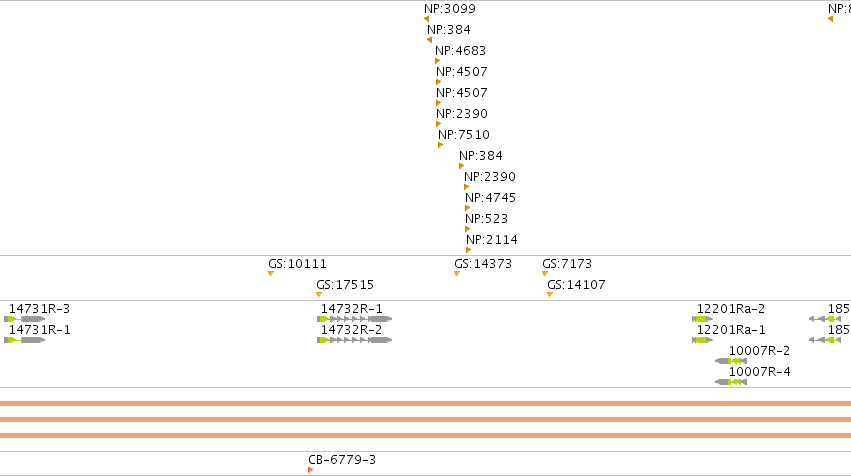This screenshot has height=476, width=851.
Task: Click the NP:3099 insertion marker triangle
Action: (x=426, y=19)
